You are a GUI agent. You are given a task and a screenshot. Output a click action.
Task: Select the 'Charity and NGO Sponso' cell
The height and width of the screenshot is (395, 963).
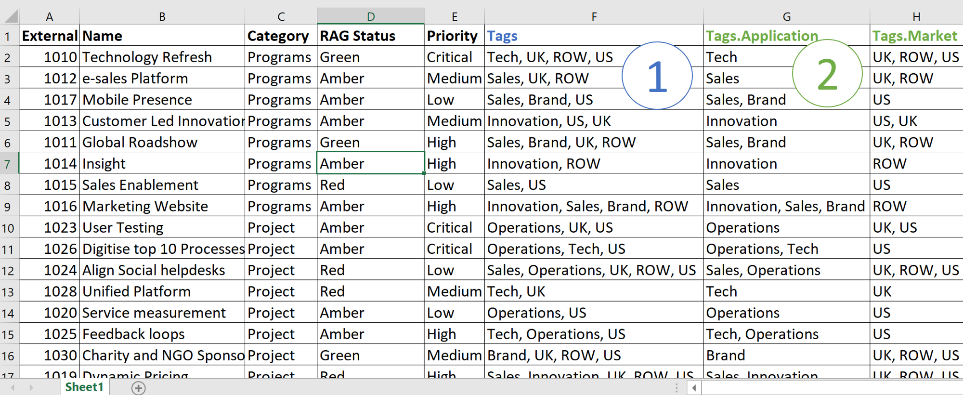click(162, 355)
